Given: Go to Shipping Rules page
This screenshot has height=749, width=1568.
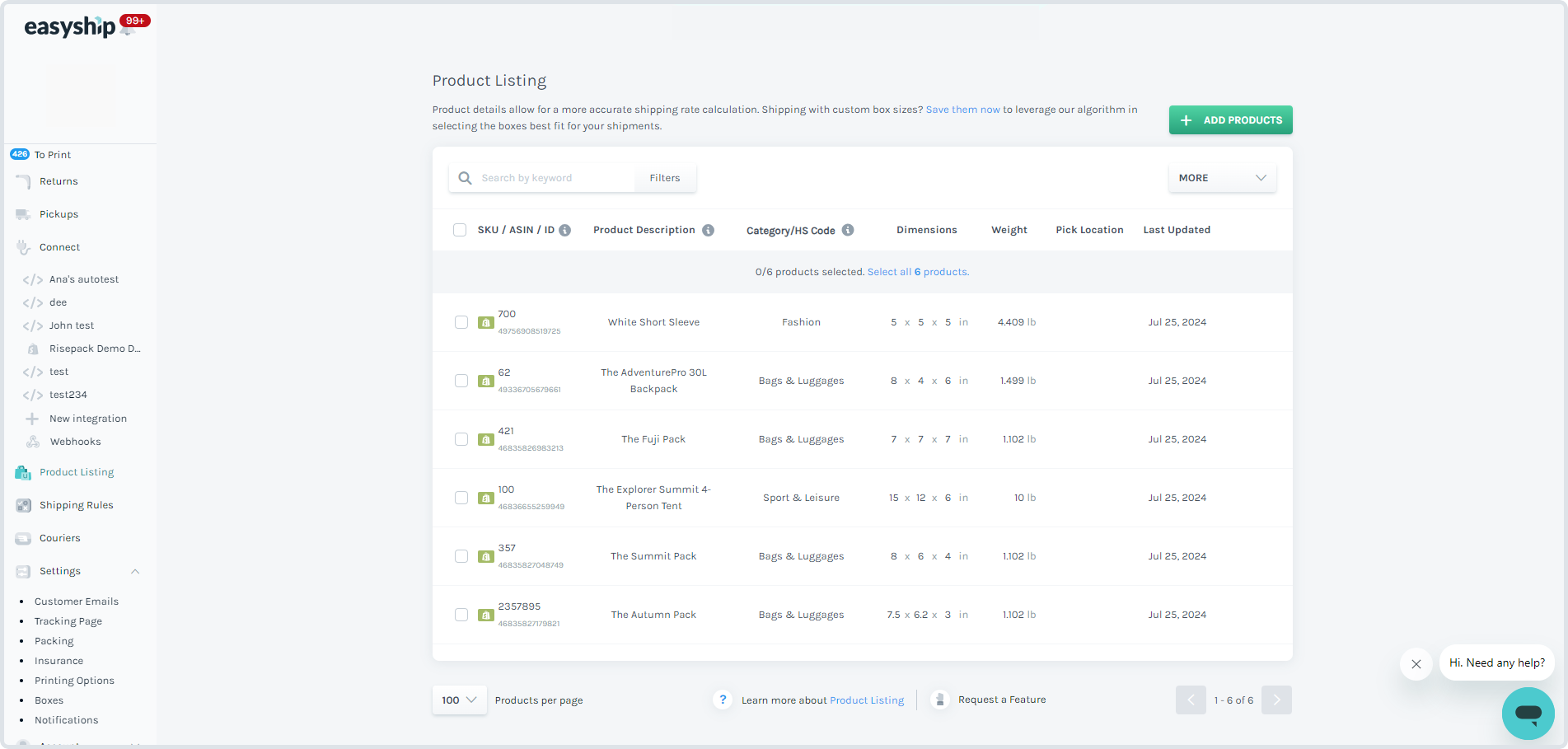Looking at the screenshot, I should [x=77, y=505].
